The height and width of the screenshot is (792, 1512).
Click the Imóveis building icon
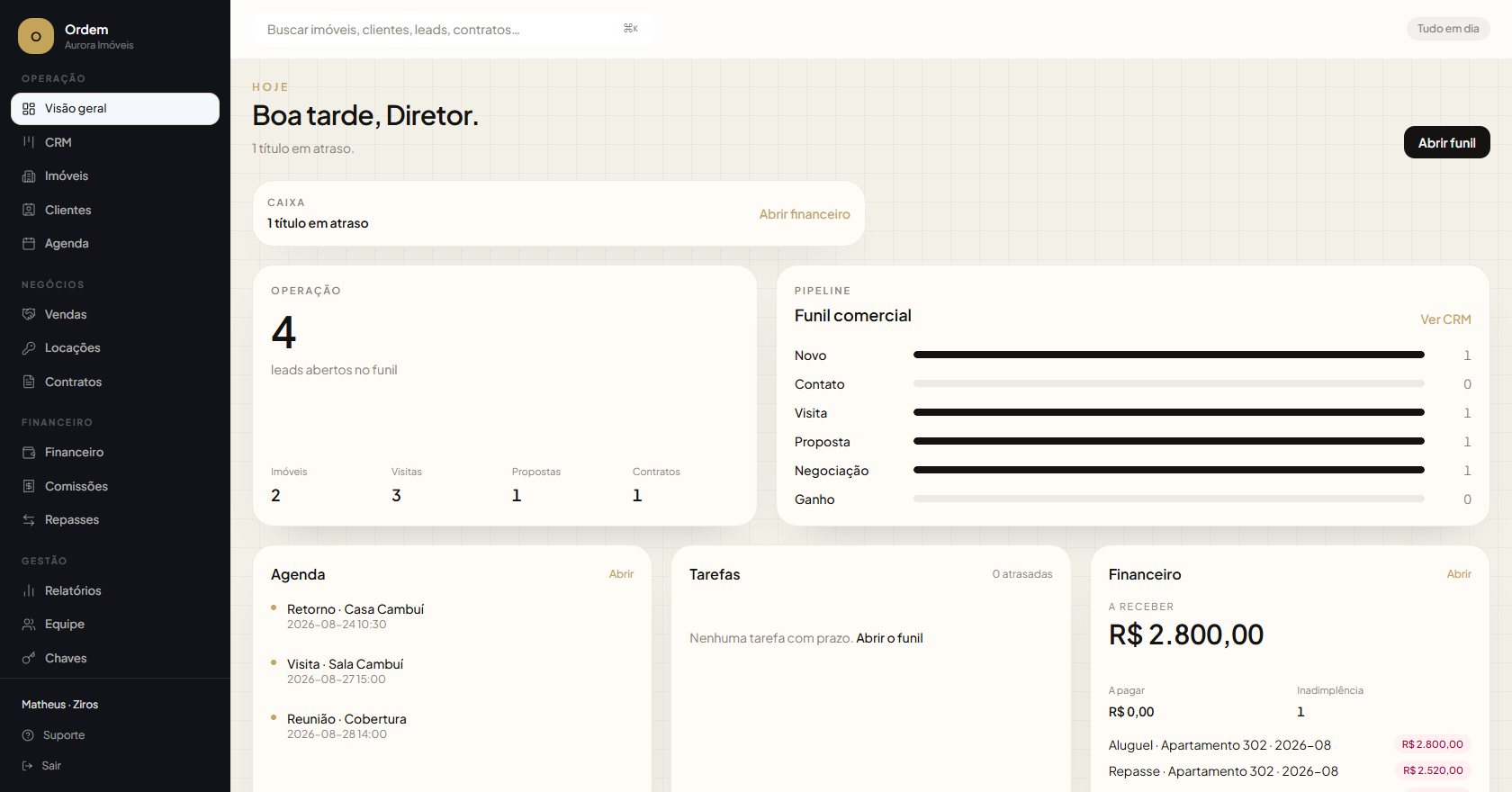click(29, 176)
